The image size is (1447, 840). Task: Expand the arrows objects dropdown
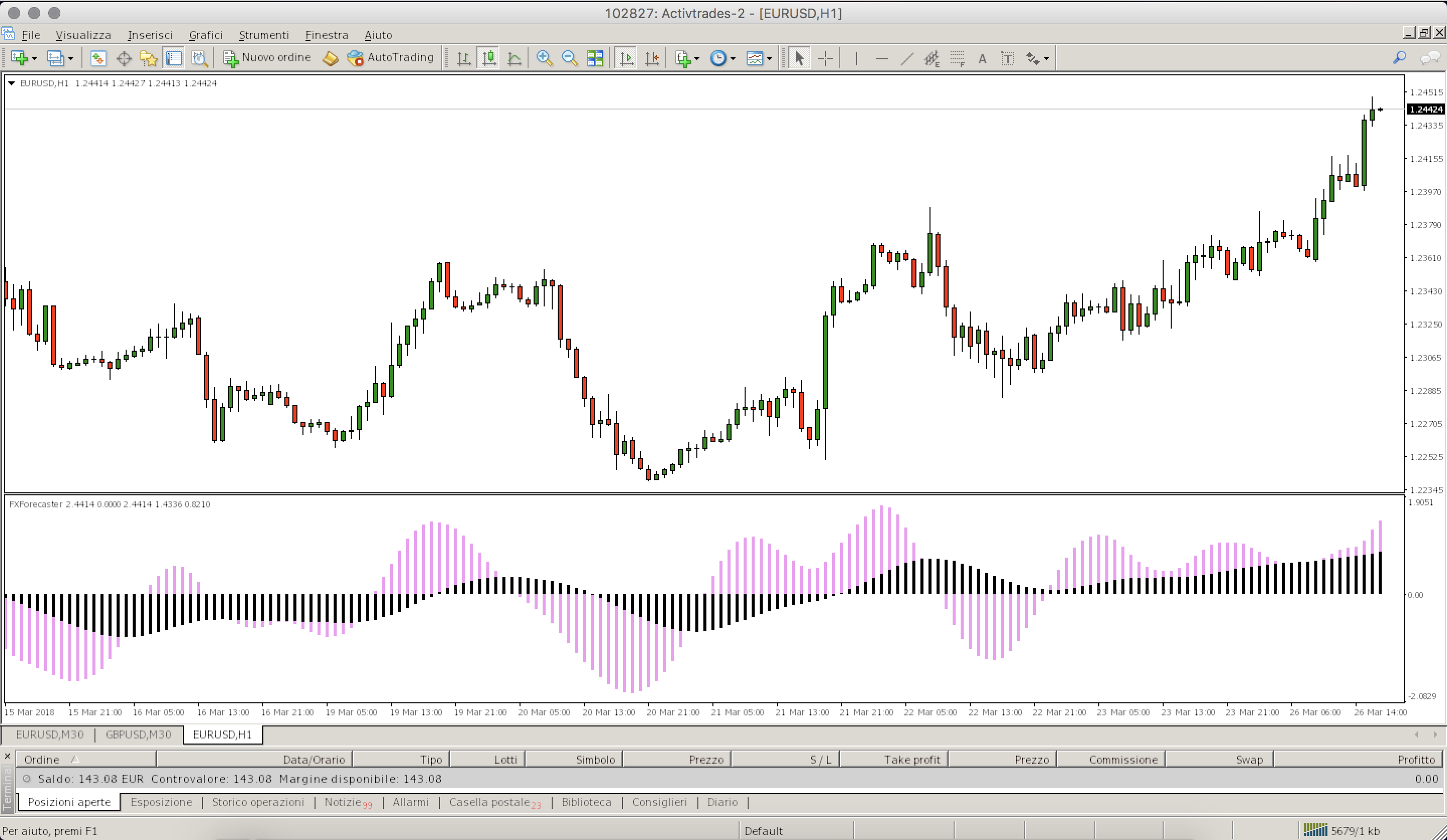click(x=1046, y=59)
